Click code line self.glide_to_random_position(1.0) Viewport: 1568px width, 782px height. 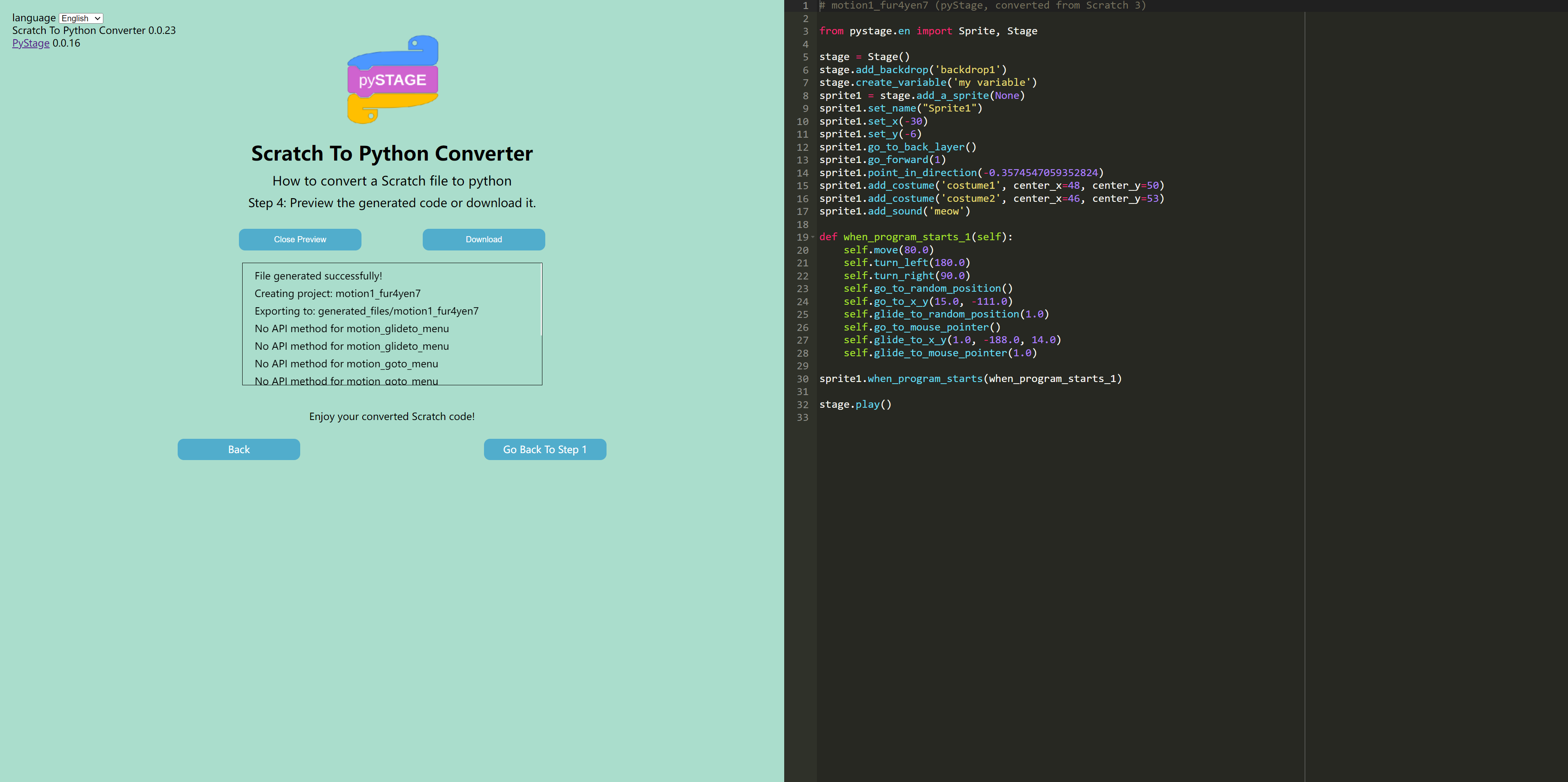click(x=946, y=314)
